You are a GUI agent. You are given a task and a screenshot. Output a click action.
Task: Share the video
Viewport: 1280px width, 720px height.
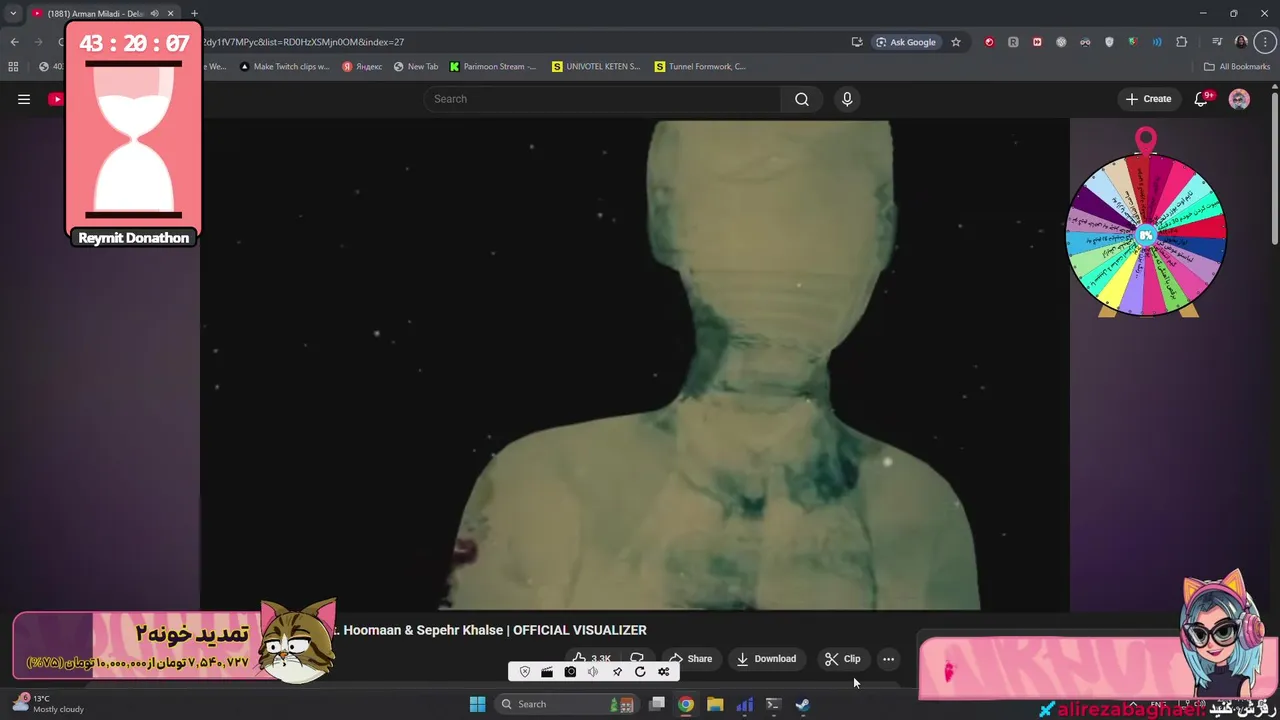(691, 659)
